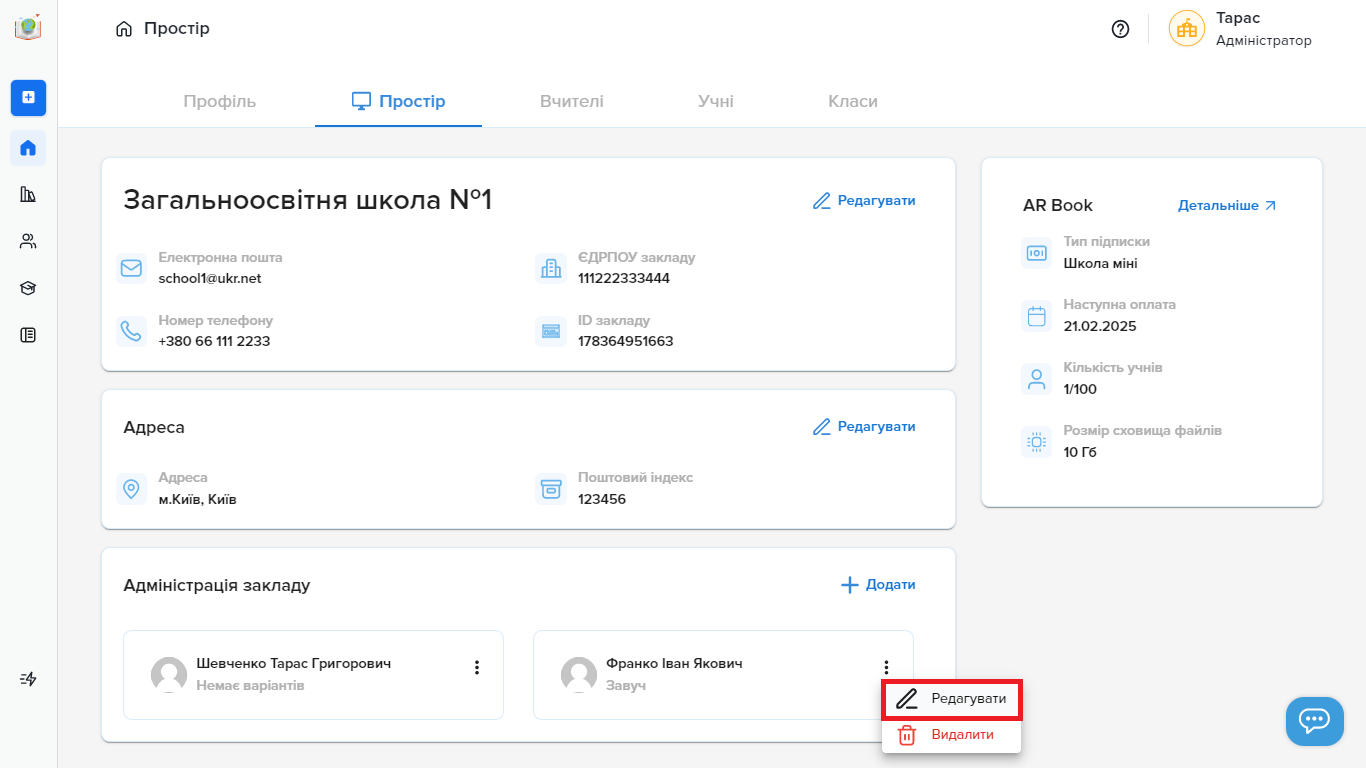Click Додати in Адміністрація закладу
Screen dimensions: 1366x768
pos(878,585)
